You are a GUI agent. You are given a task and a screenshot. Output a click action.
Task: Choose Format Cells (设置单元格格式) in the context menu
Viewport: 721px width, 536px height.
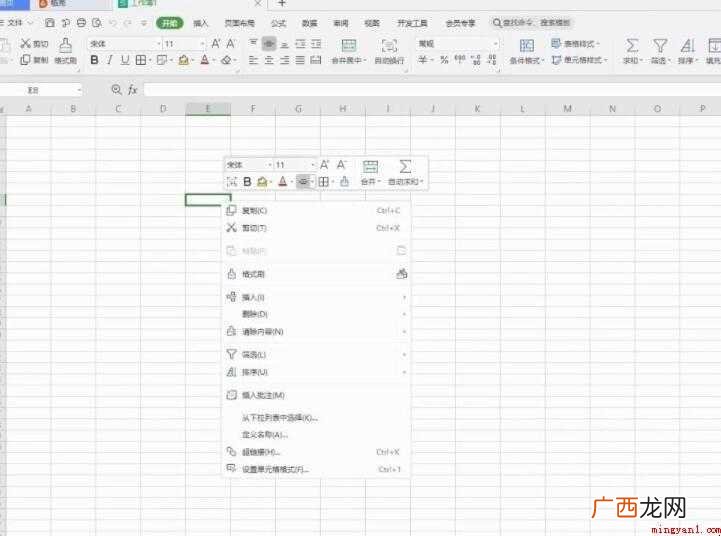click(316, 469)
